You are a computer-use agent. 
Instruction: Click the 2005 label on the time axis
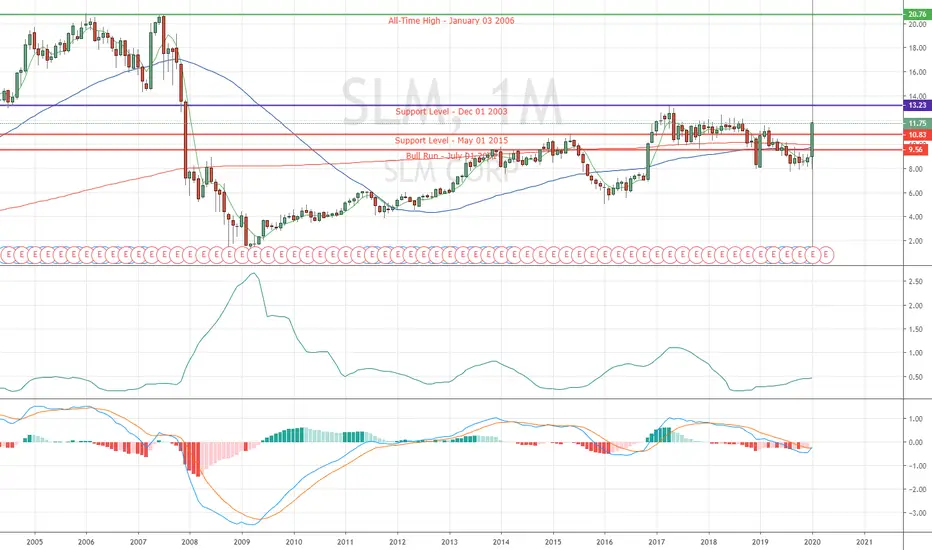point(35,542)
